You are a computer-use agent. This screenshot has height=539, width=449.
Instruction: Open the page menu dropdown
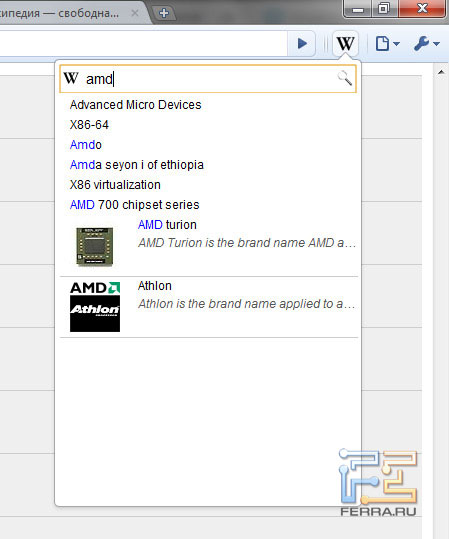click(x=387, y=44)
